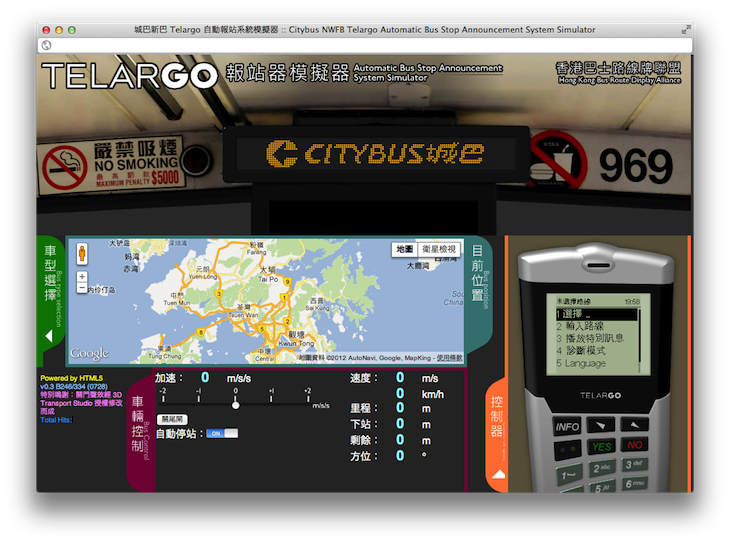This screenshot has height=543, width=730.
Task: Open the 使用條款 terms link on map
Action: (x=449, y=358)
